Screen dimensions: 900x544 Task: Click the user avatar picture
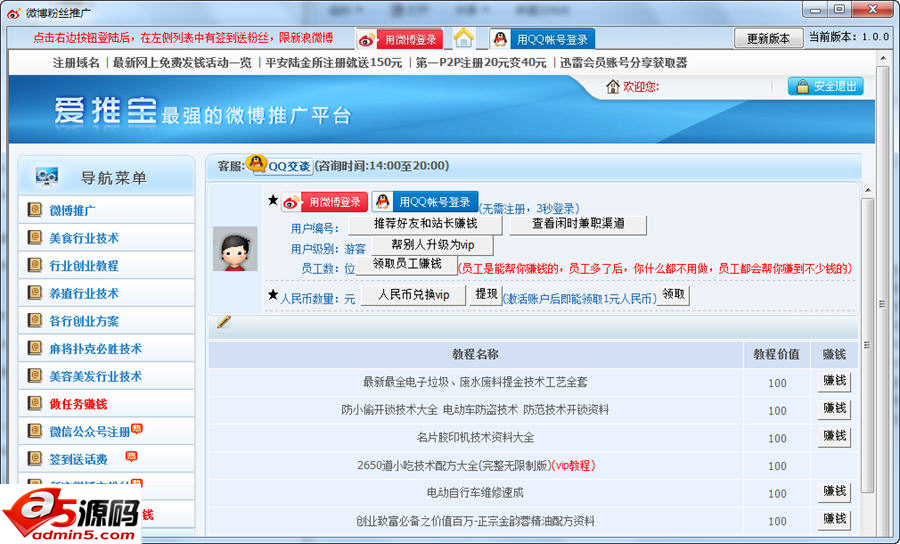235,249
